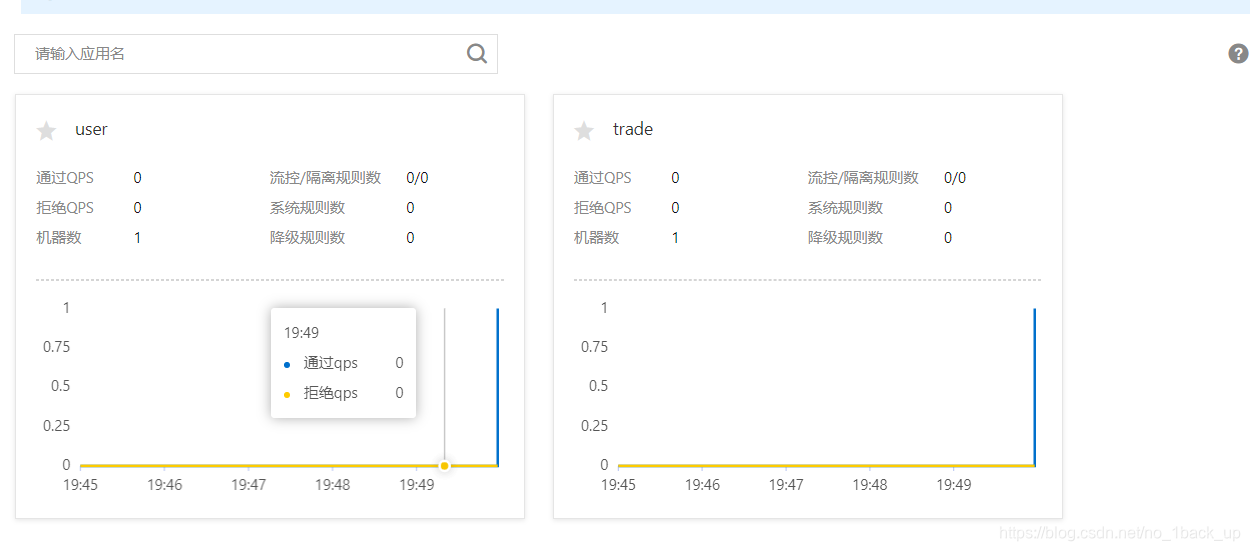
Task: Click 通过qps entry in chart tooltip
Action: (x=331, y=363)
